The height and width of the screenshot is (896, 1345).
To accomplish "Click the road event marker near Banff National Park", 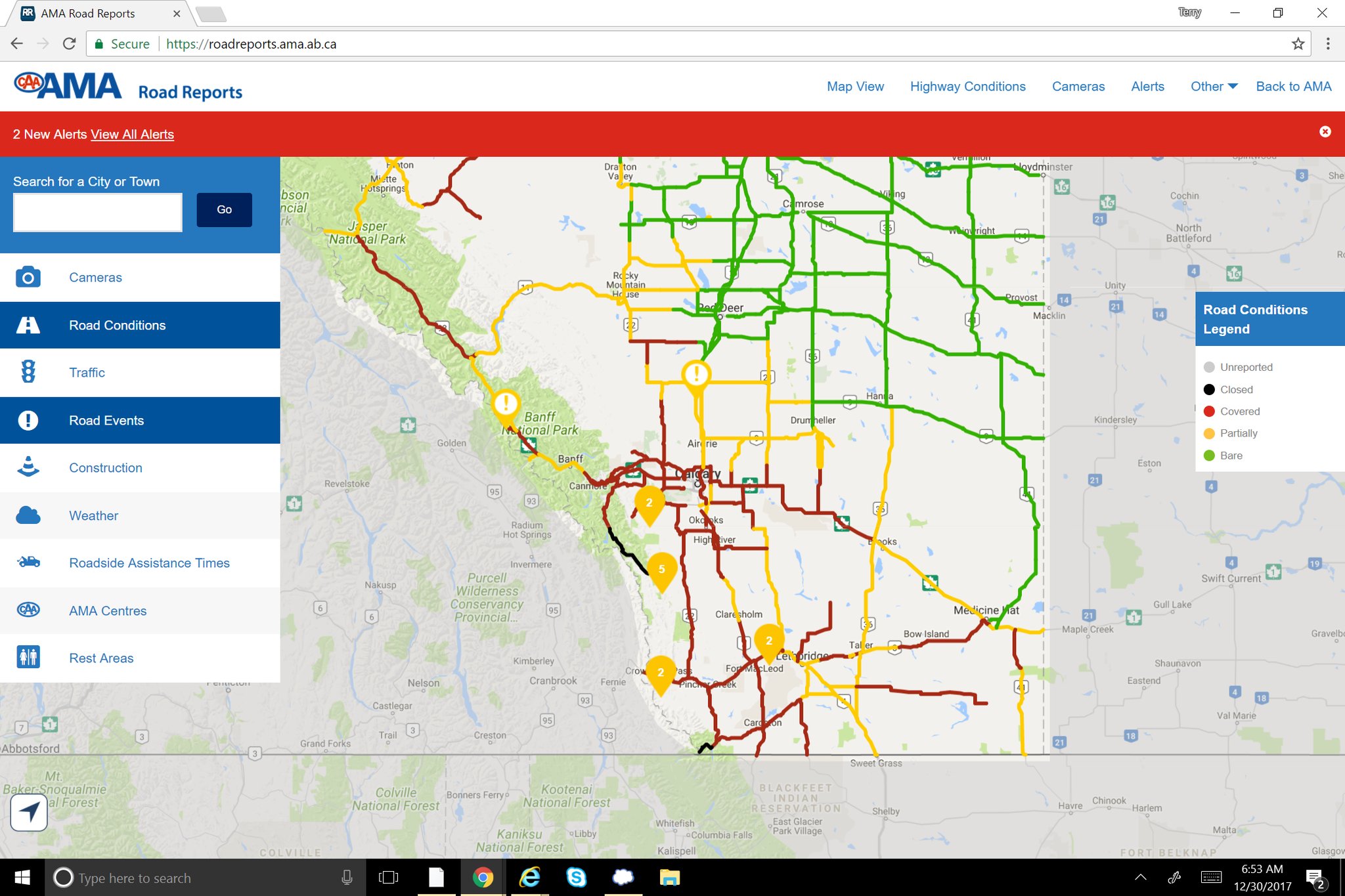I will [506, 406].
